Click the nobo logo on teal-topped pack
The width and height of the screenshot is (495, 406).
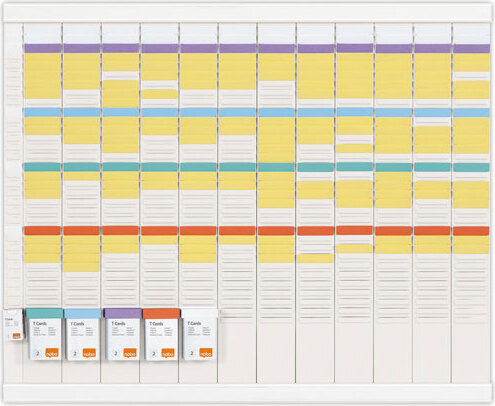point(52,353)
